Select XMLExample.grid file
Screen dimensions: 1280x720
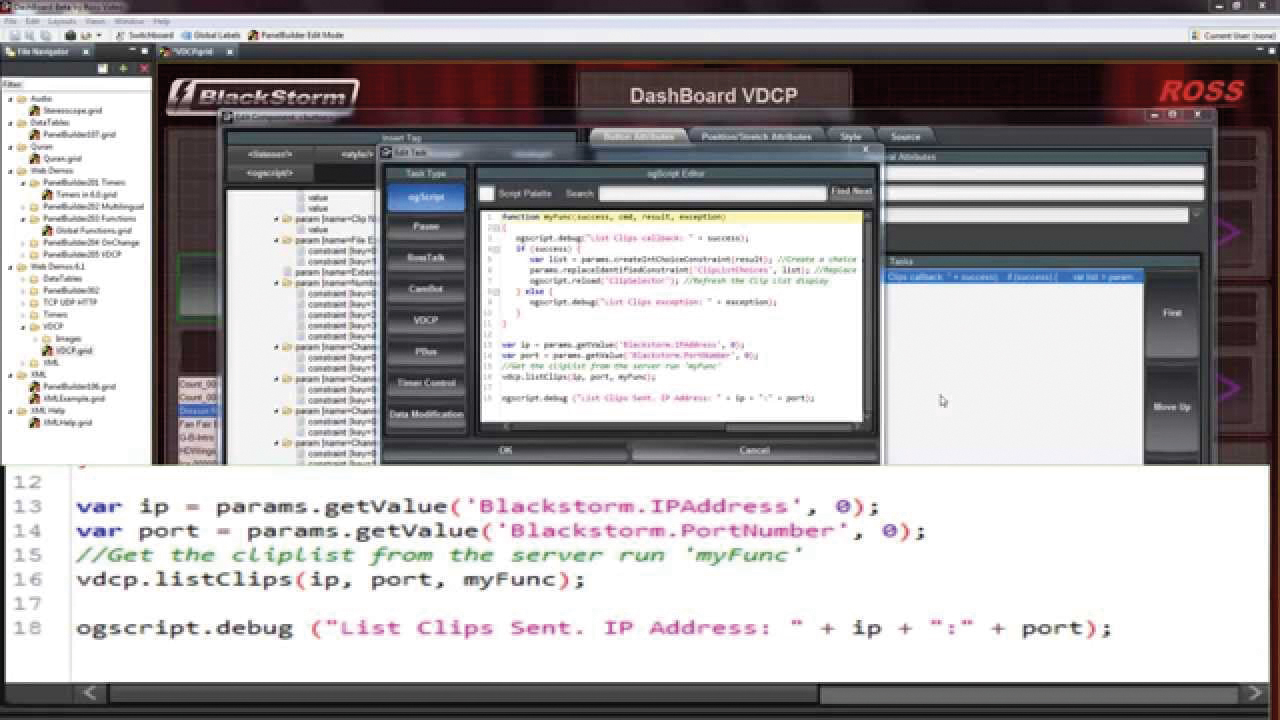(67, 399)
